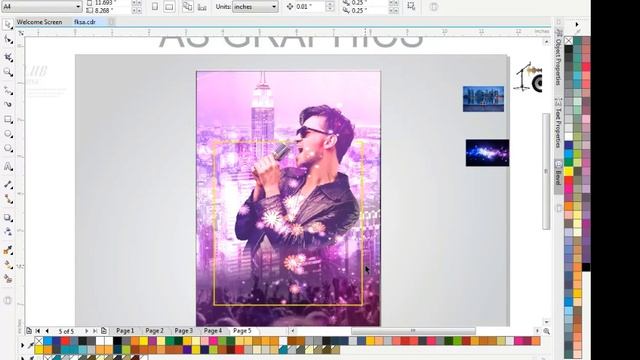The image size is (640, 360).
Task: Select the Freehand drawing tool
Action: (x=8, y=90)
